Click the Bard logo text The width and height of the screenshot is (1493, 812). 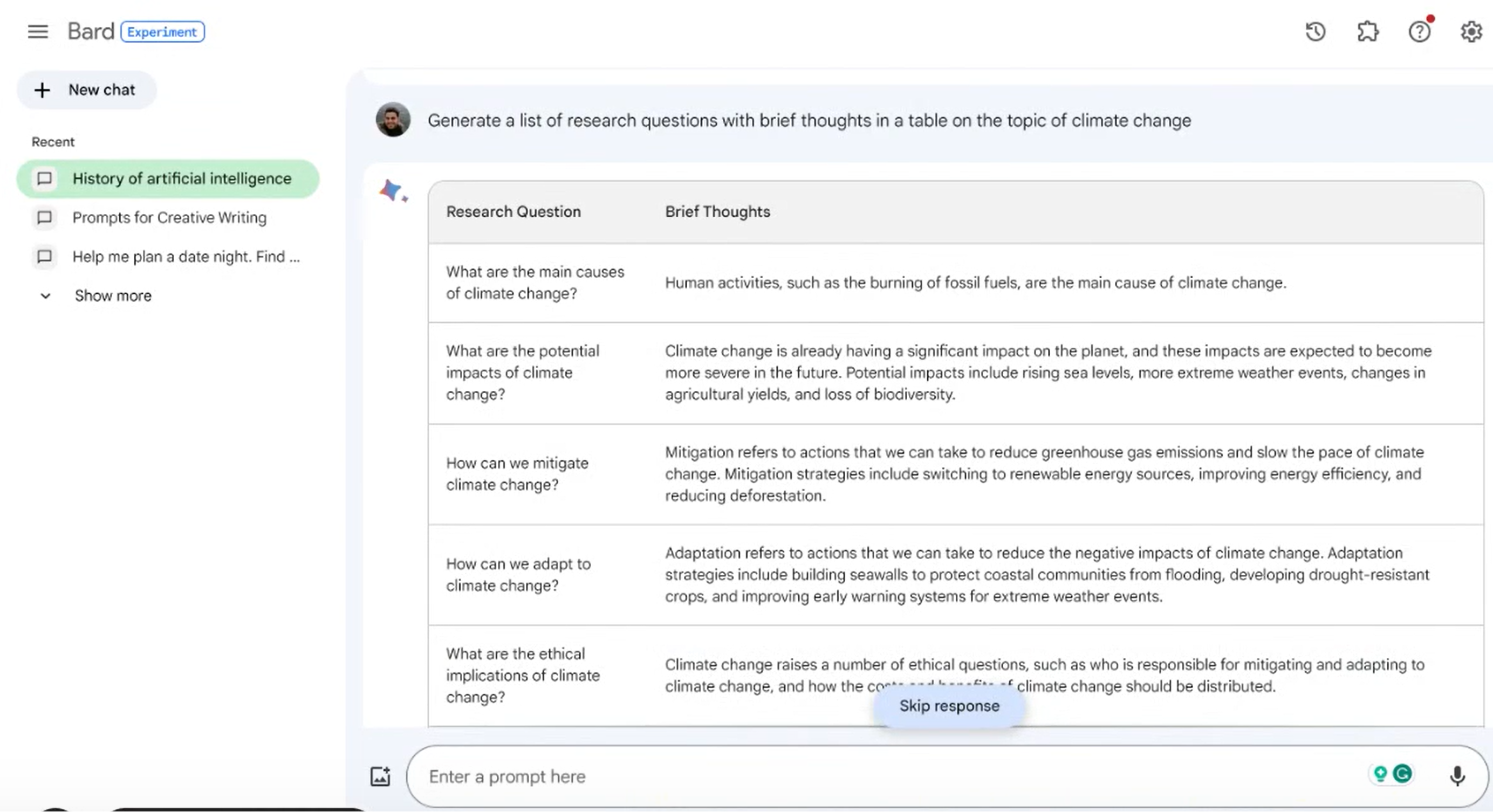[x=91, y=31]
